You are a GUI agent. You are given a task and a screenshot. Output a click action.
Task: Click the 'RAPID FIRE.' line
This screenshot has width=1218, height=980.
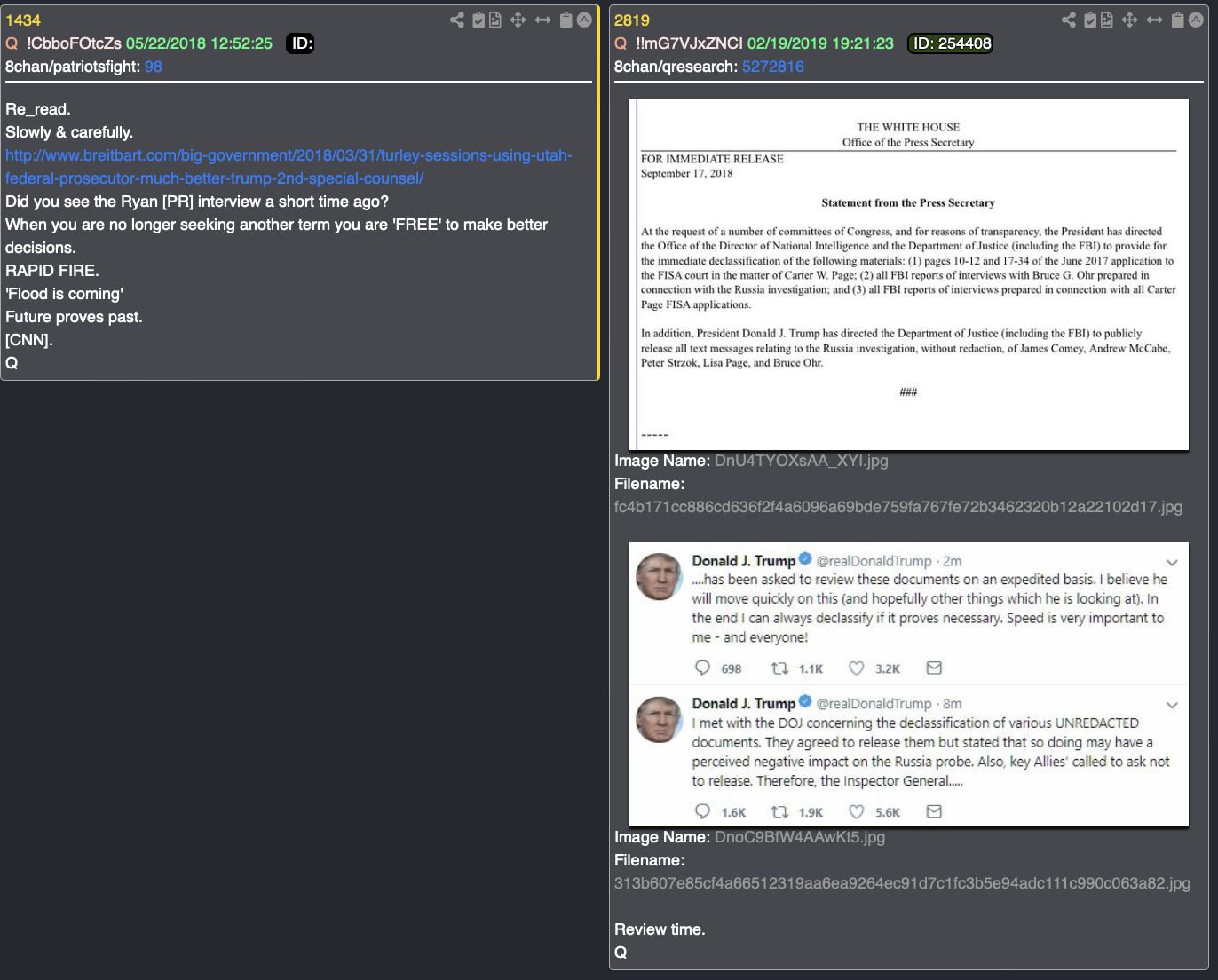(52, 271)
